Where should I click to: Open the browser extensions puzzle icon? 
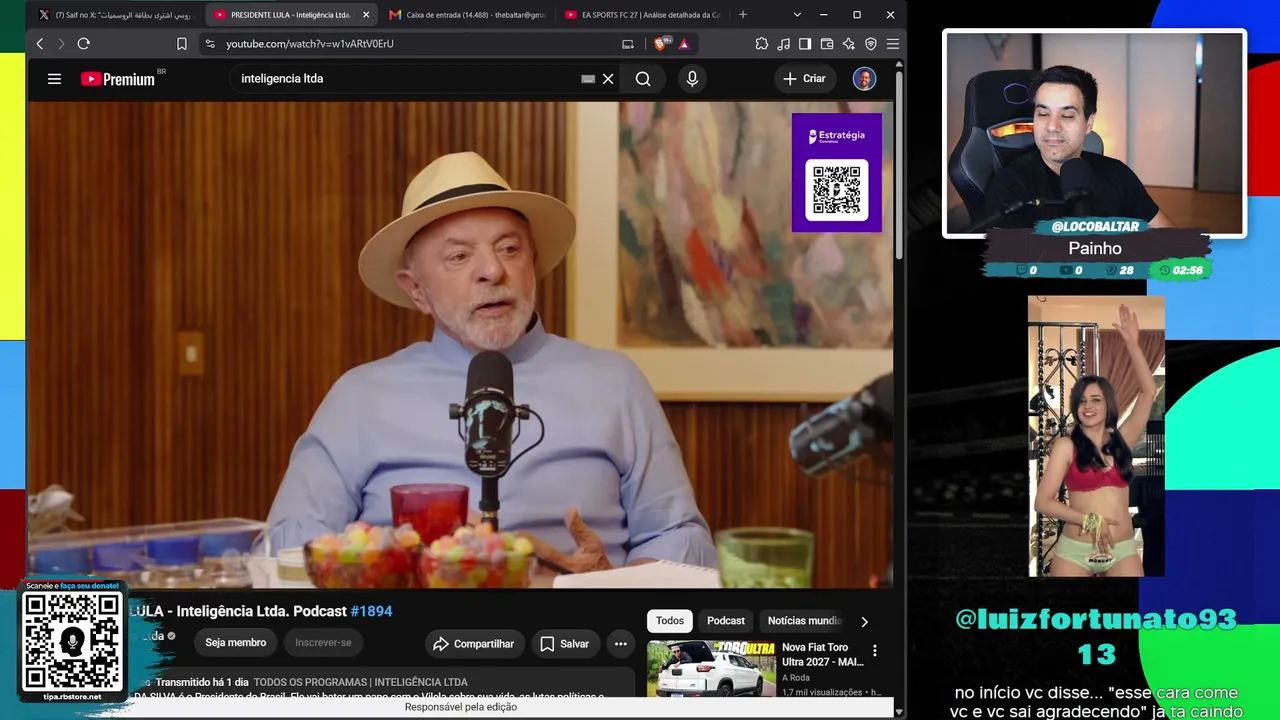(x=762, y=44)
